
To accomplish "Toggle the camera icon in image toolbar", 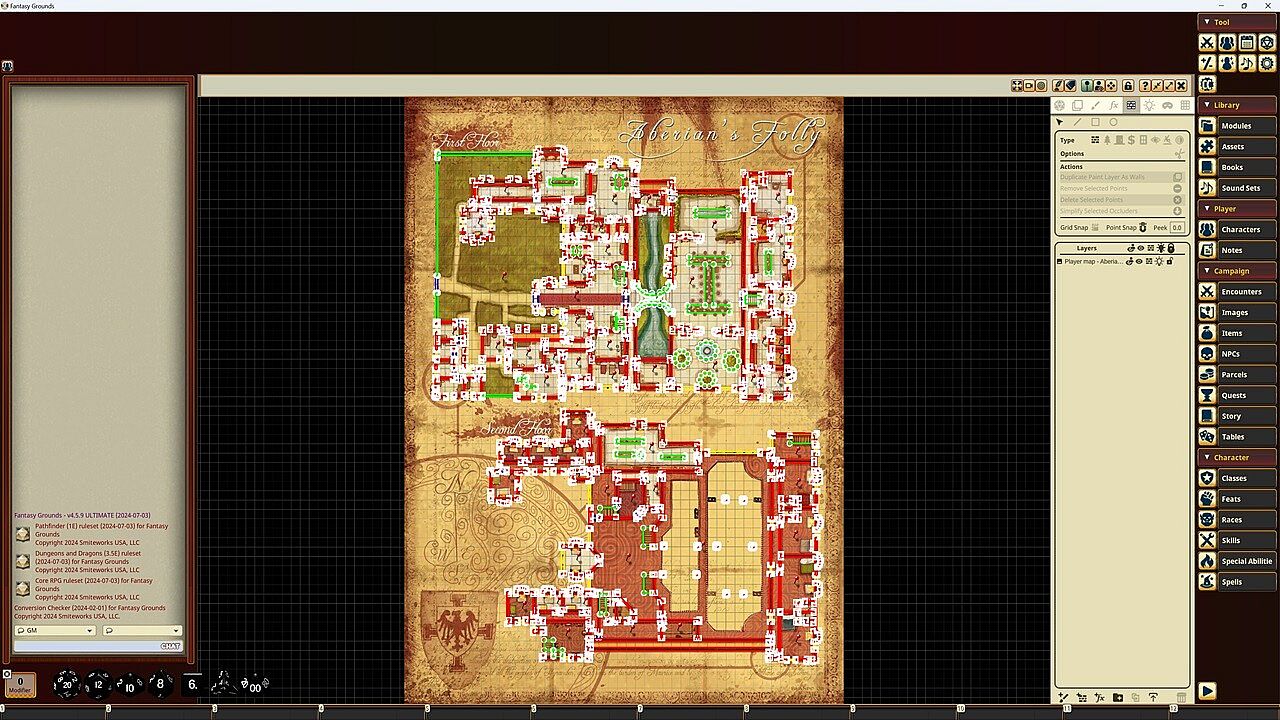I will (1028, 86).
